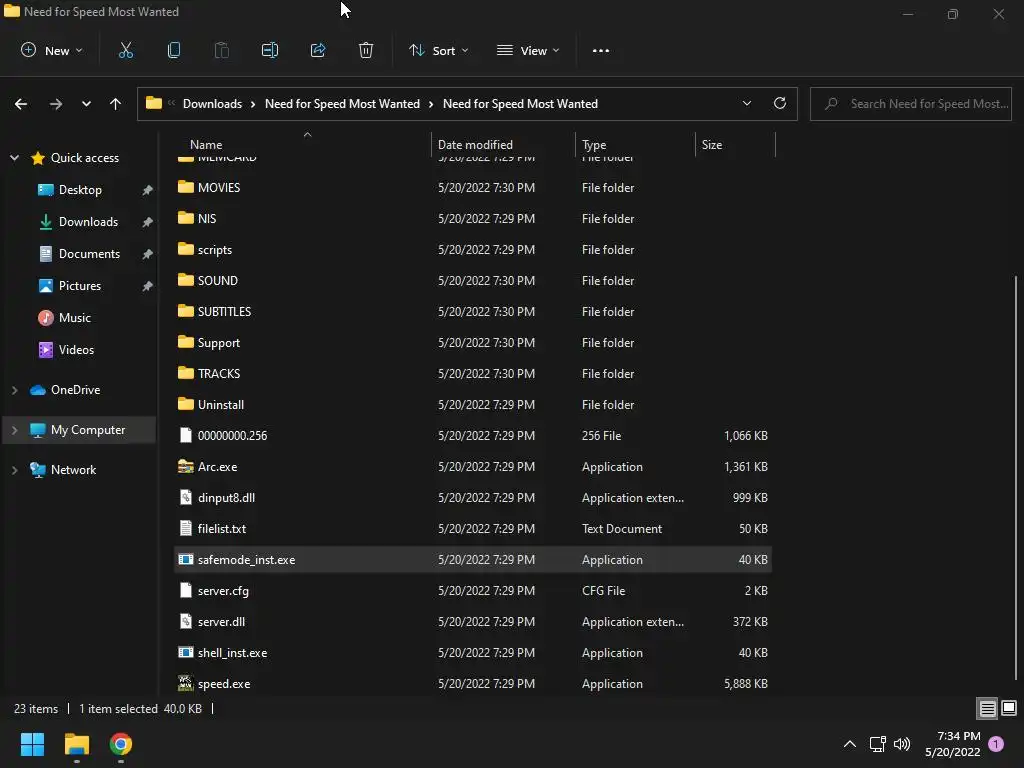Click the Copy icon in the toolbar
The width and height of the screenshot is (1024, 768).
pos(174,50)
